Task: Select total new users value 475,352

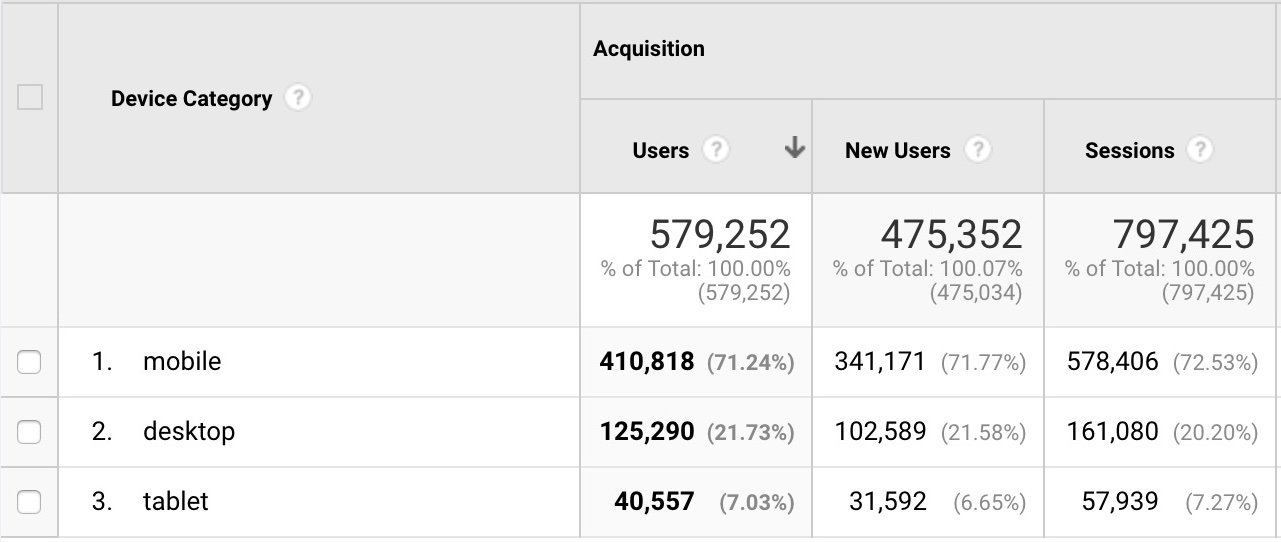Action: pos(952,234)
